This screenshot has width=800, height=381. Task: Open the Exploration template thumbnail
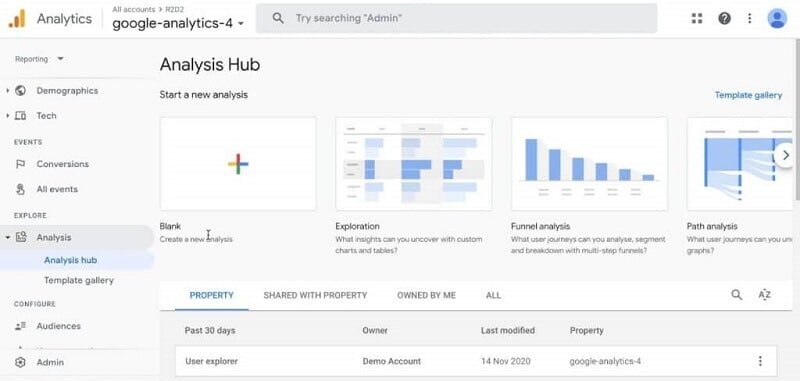tap(414, 164)
